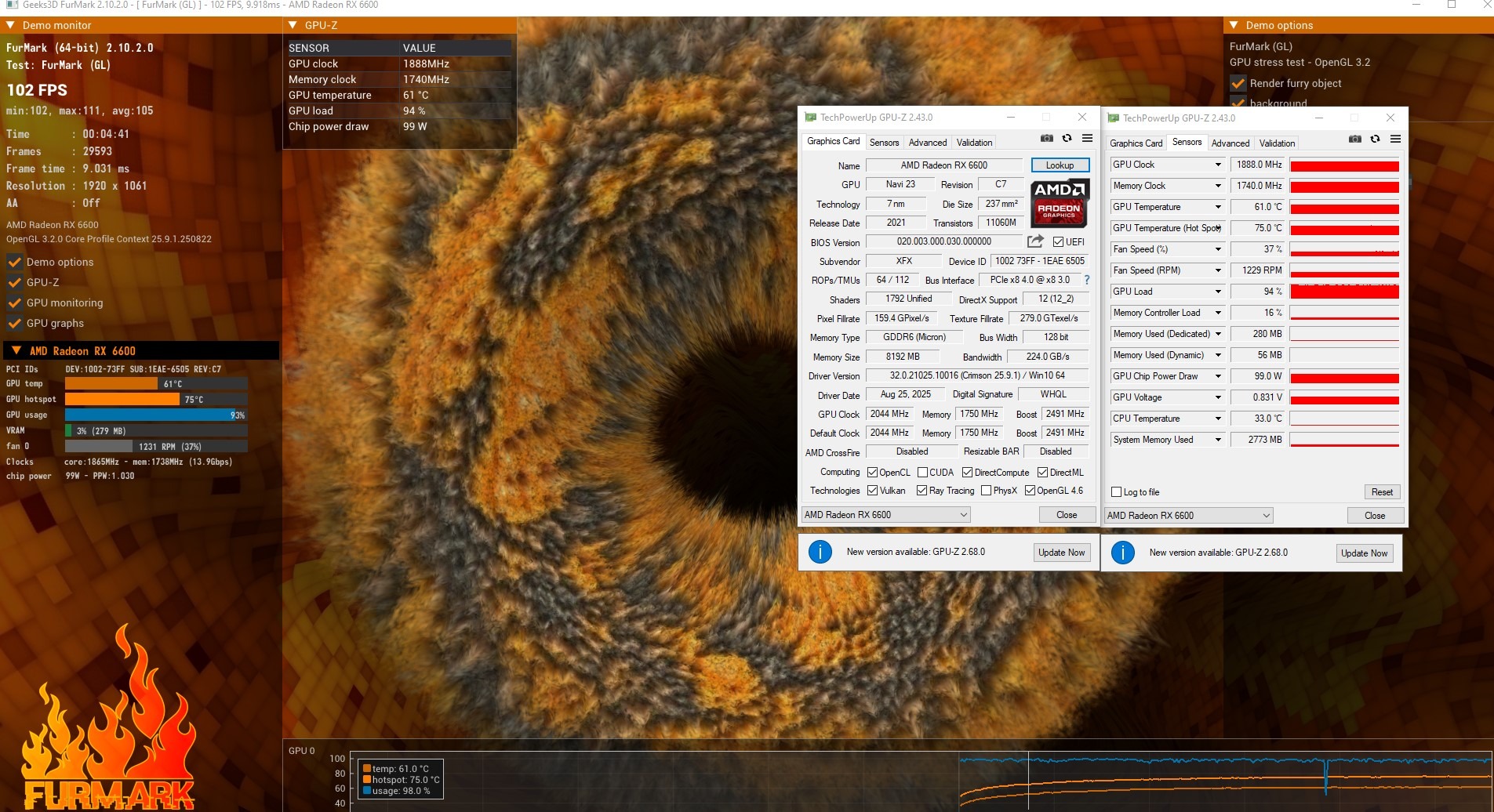Open the GPU Clock sensor dropdown
Viewport: 1494px width, 812px height.
pyautogui.click(x=1218, y=165)
